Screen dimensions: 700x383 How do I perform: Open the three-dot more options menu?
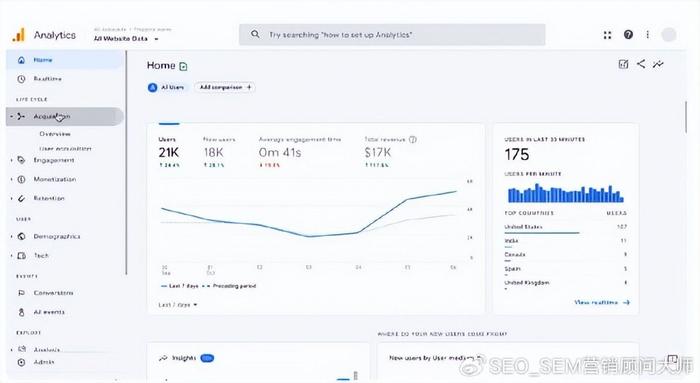(647, 34)
